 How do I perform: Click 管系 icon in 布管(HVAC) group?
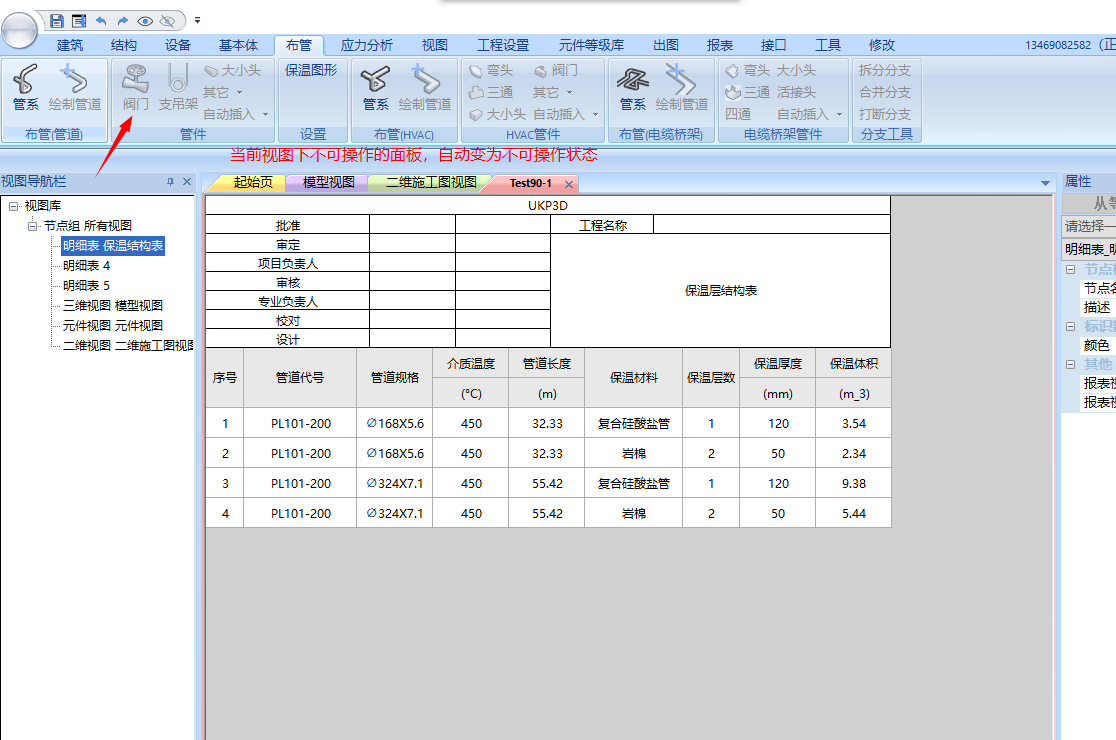click(376, 87)
